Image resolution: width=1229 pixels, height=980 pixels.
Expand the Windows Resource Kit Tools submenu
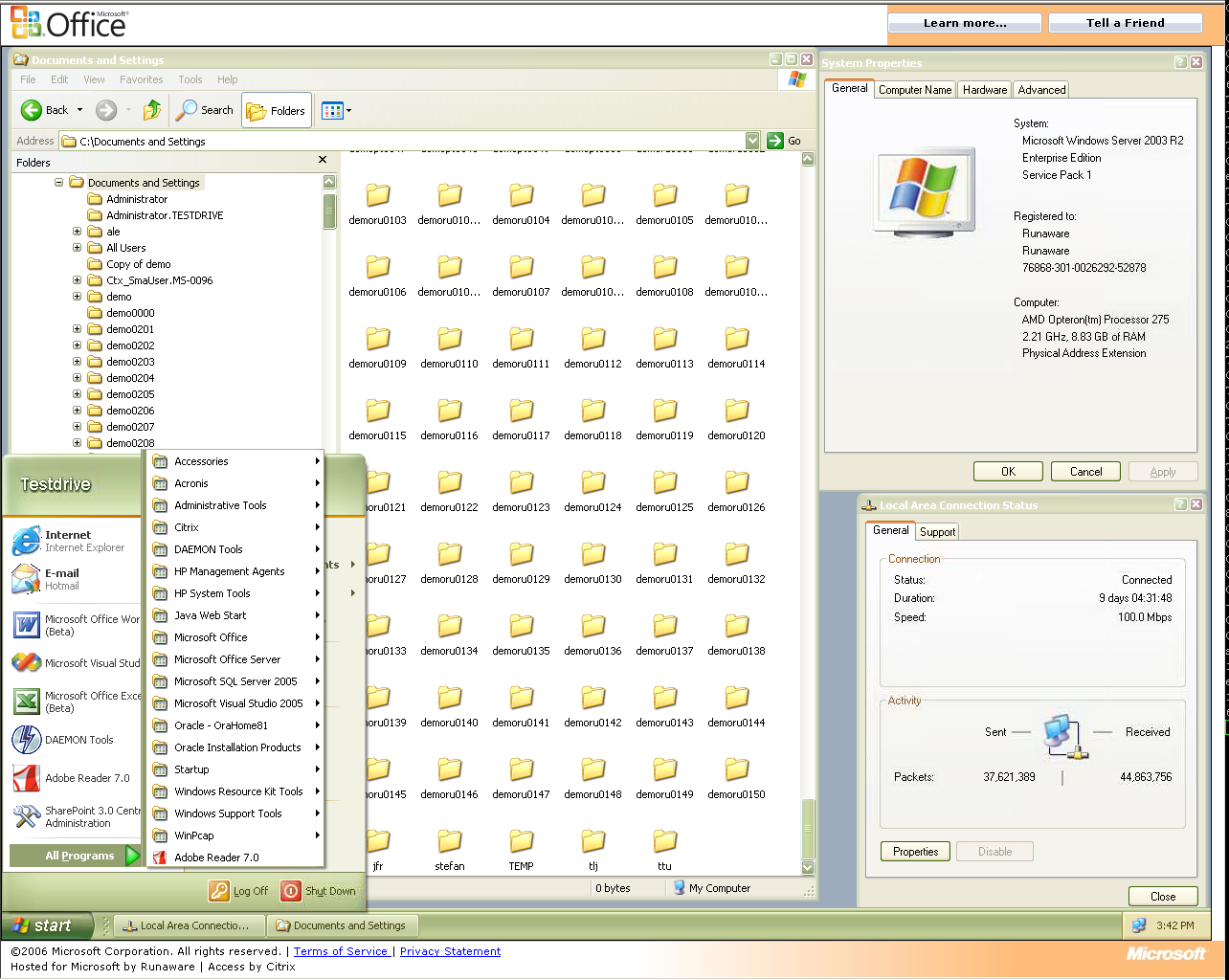235,791
